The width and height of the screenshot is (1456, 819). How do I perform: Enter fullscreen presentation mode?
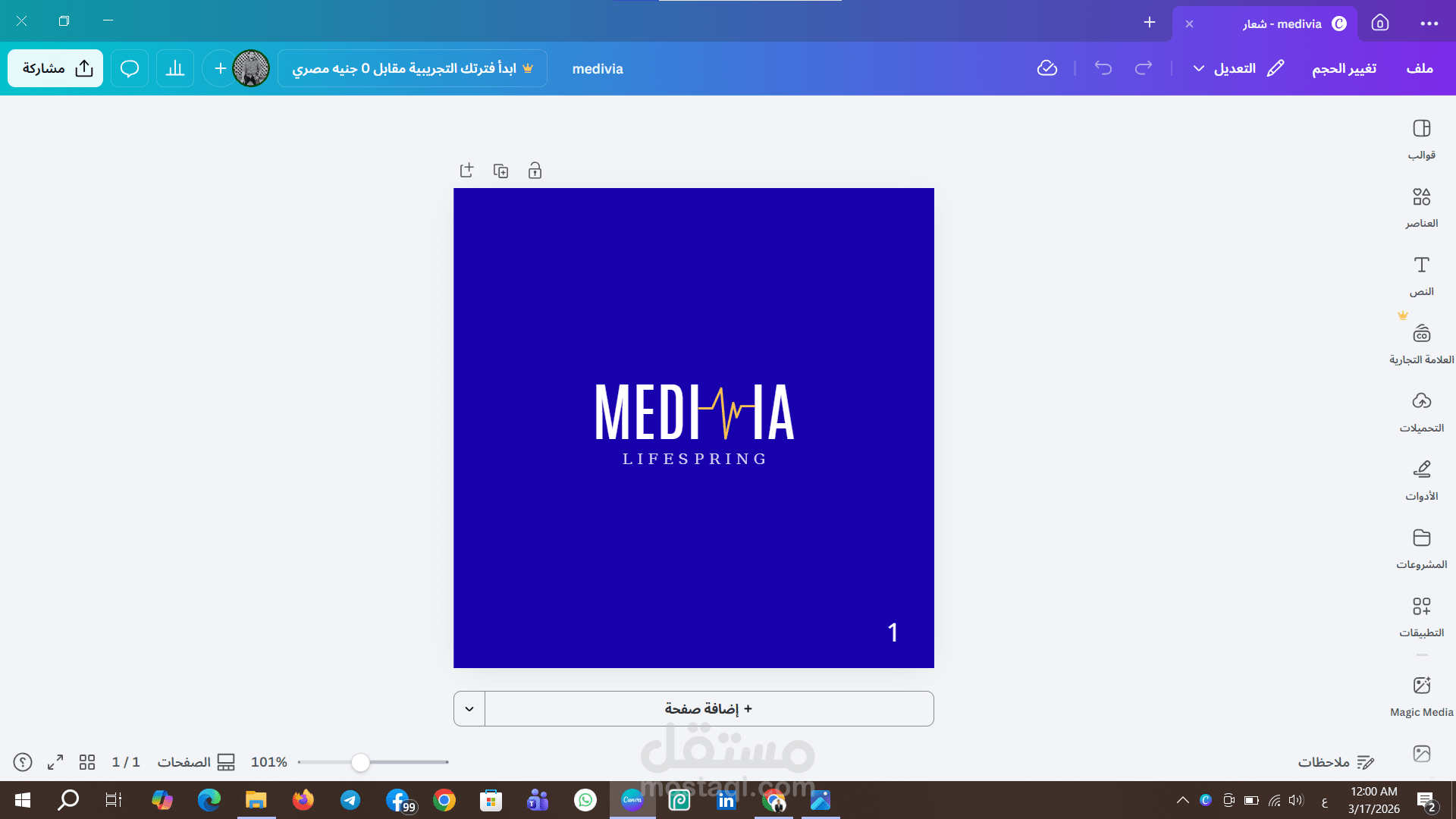(55, 762)
